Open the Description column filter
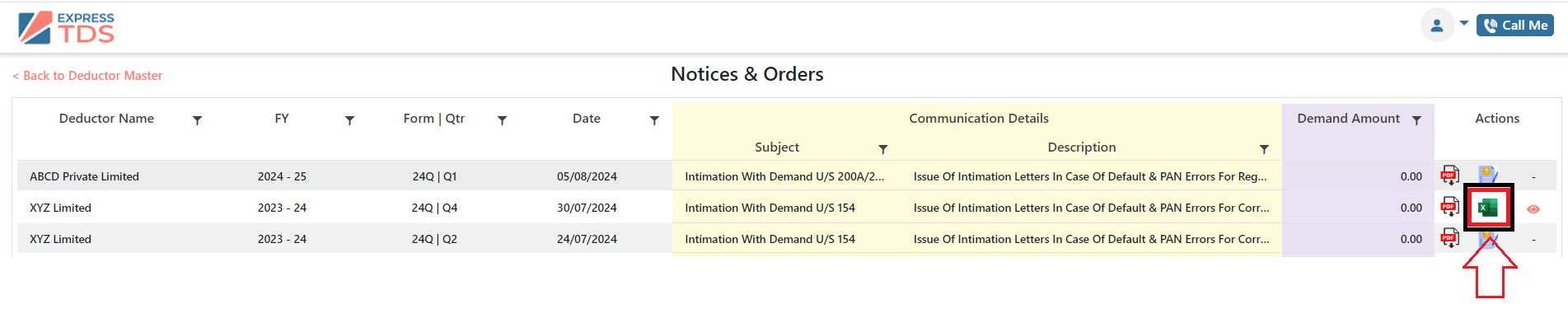 click(x=1264, y=149)
